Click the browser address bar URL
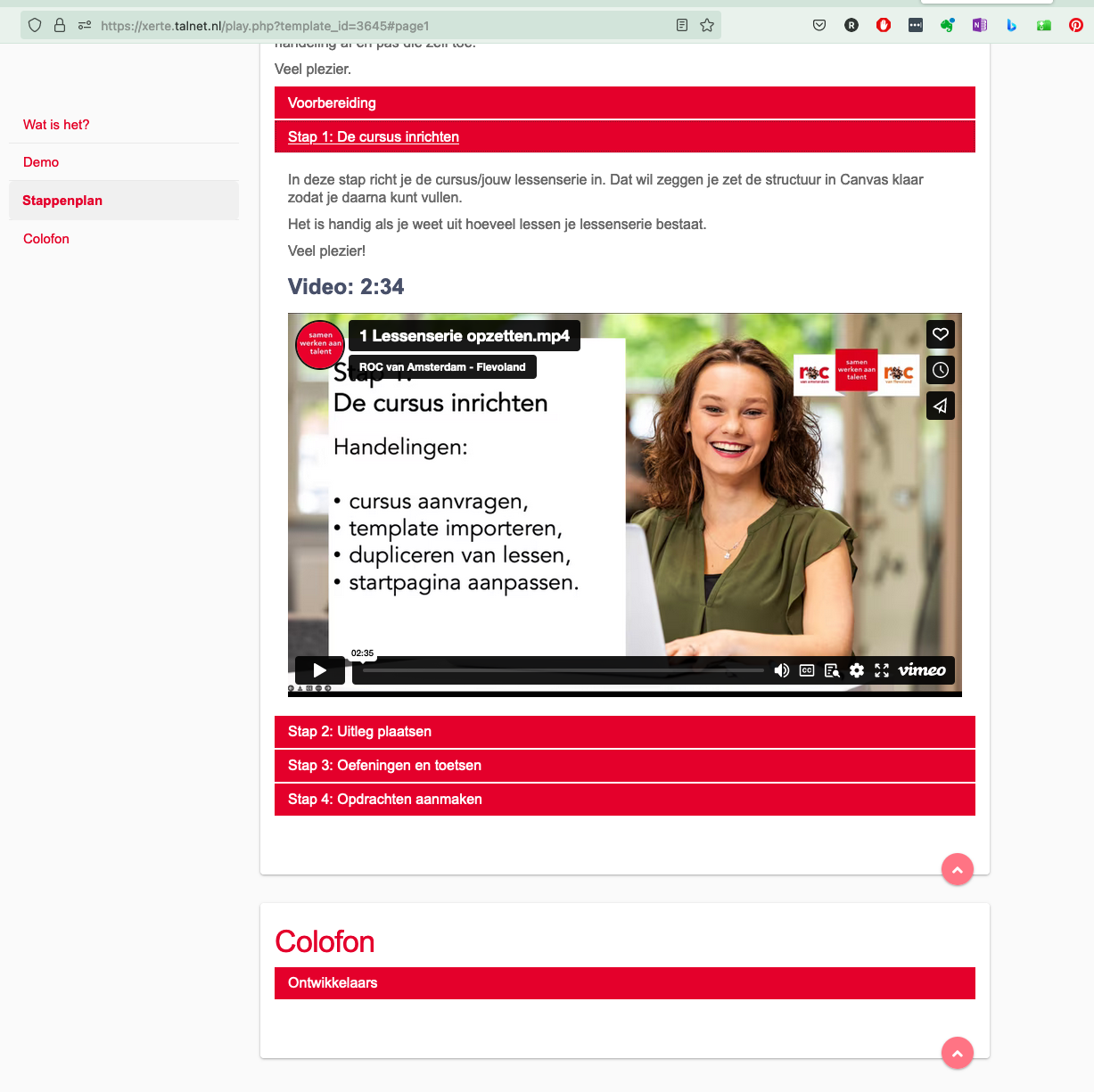This screenshot has height=1092, width=1094. pyautogui.click(x=265, y=26)
